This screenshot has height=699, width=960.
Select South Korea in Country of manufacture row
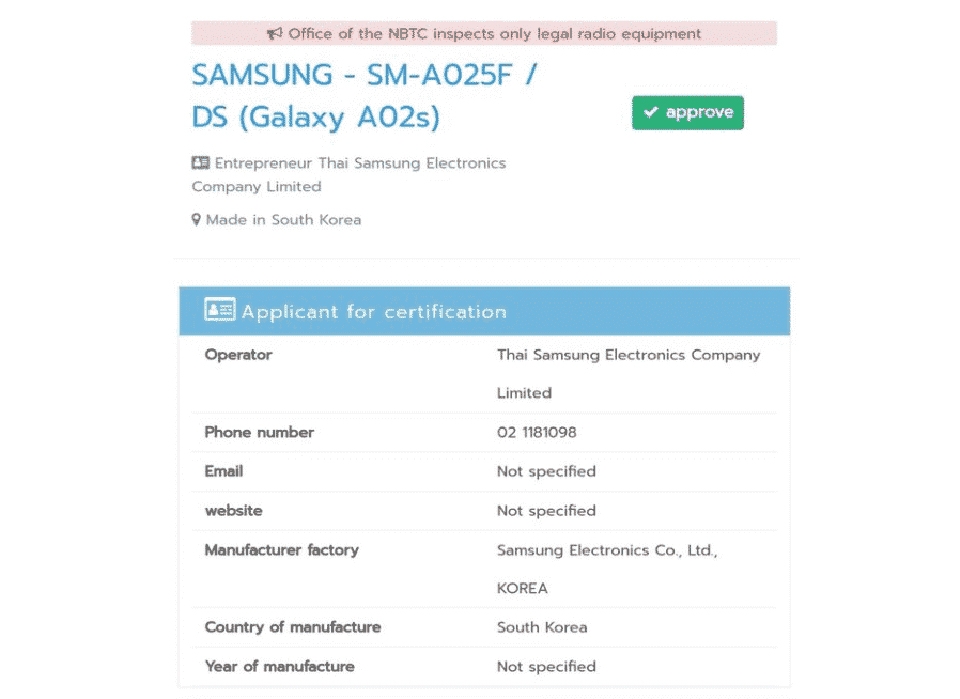tap(542, 627)
